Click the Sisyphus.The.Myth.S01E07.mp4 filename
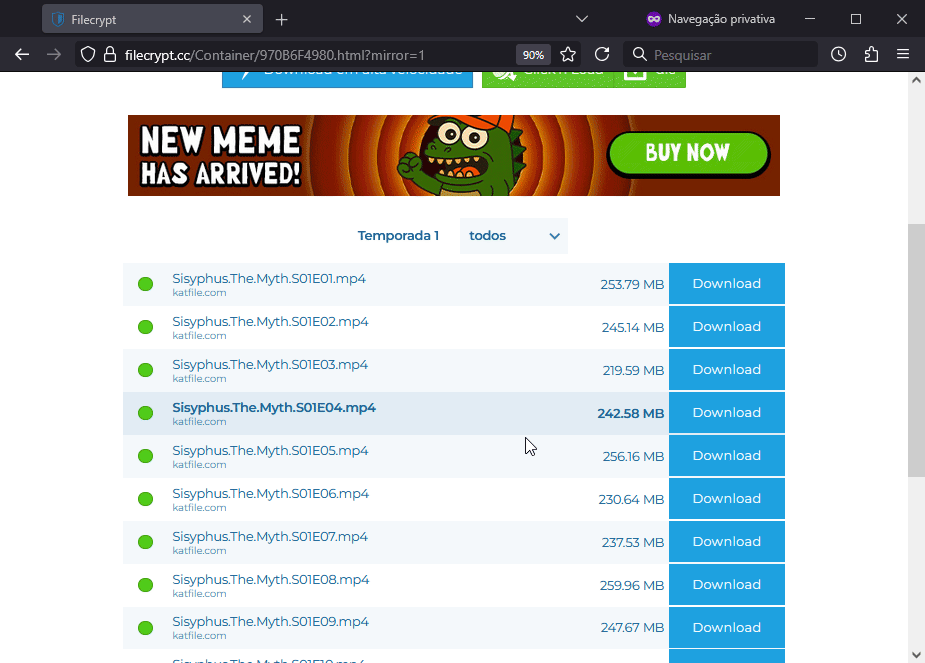This screenshot has height=663, width=925. pyautogui.click(x=270, y=537)
